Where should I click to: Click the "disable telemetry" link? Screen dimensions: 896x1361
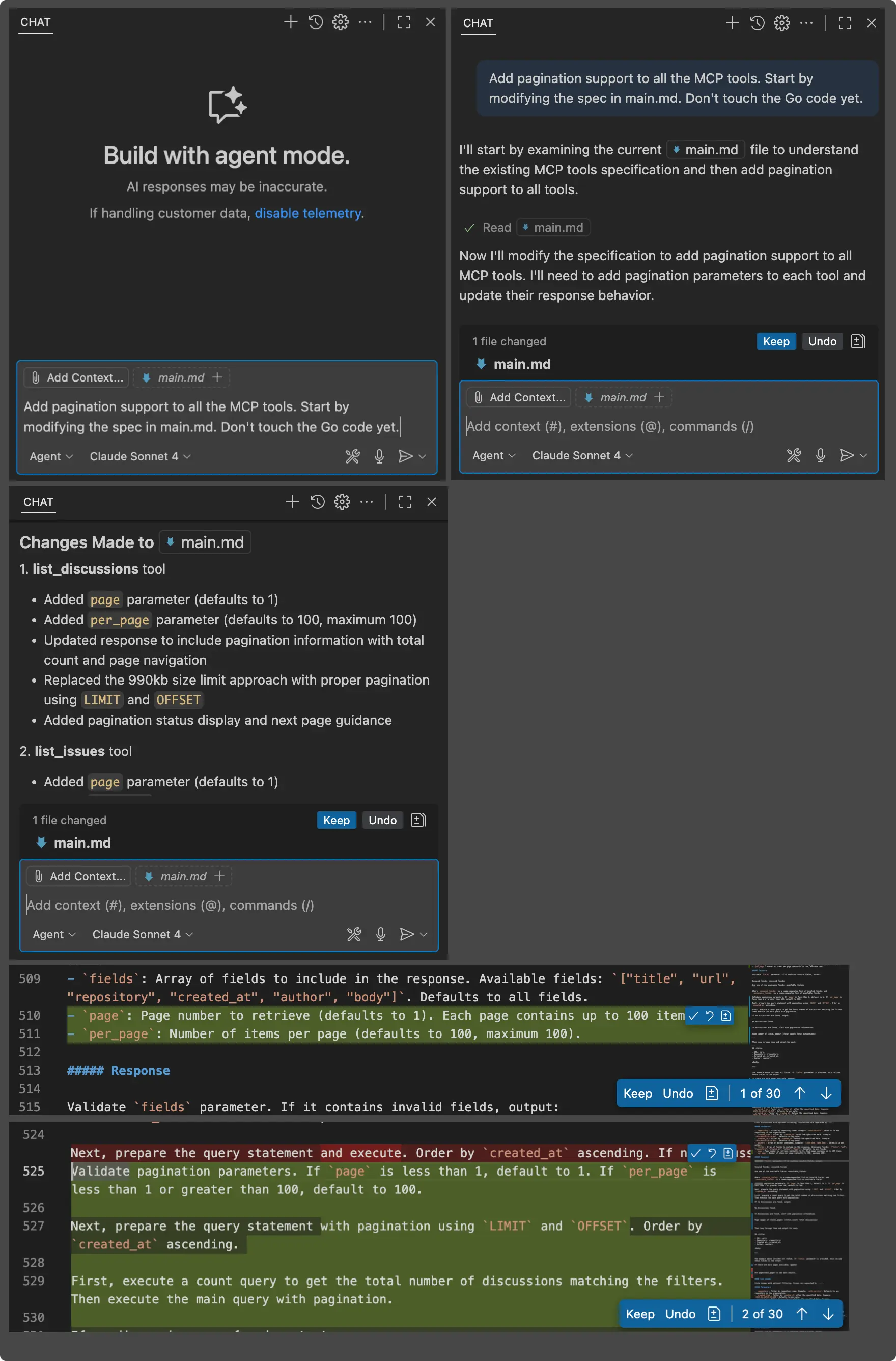point(307,213)
